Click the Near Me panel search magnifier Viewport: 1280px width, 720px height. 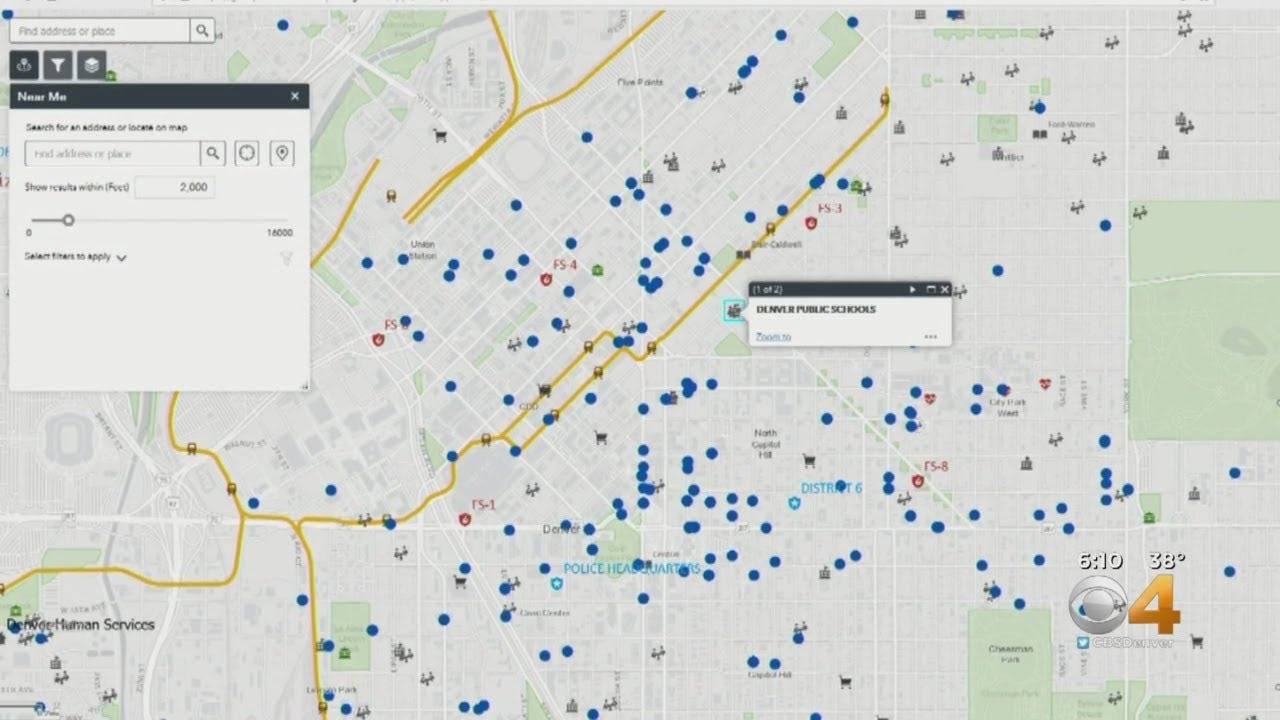coord(212,154)
